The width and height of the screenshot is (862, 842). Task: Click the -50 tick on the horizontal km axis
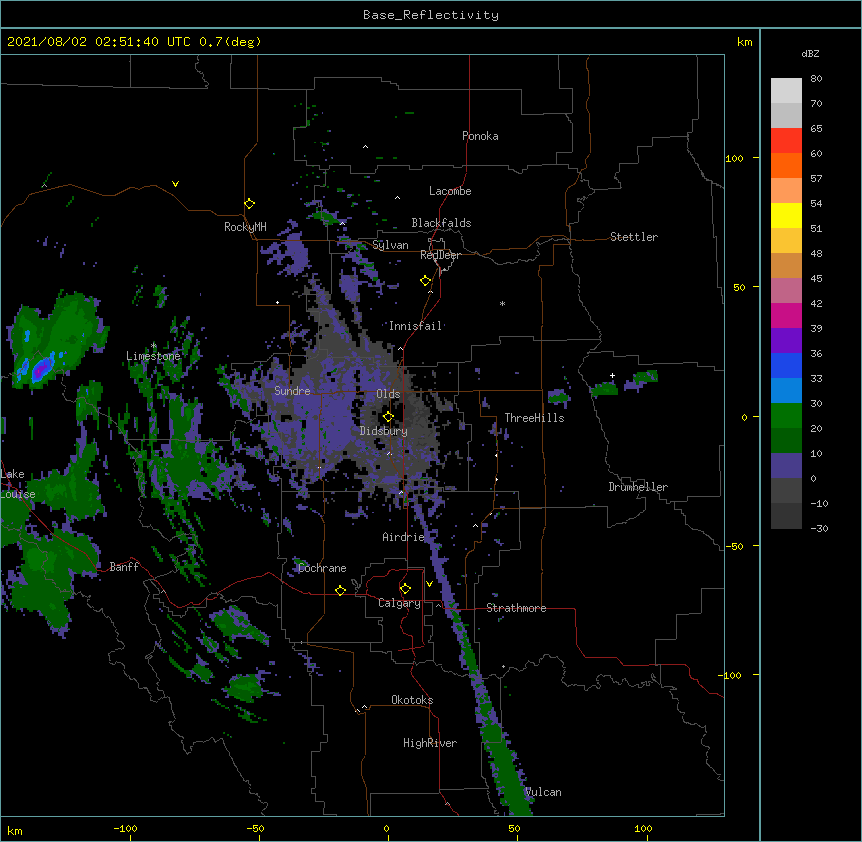255,829
